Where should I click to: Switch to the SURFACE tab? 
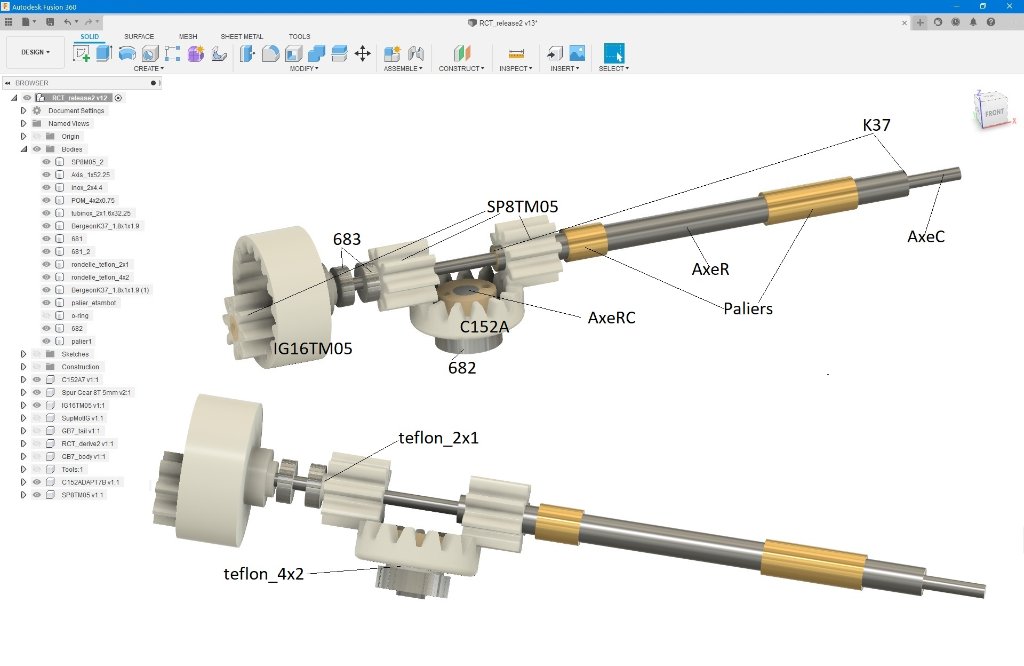click(x=139, y=36)
